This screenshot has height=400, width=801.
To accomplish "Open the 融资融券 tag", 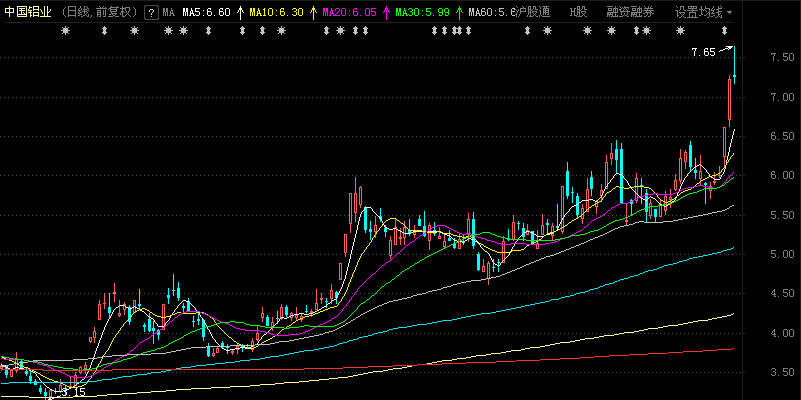I will (x=630, y=13).
